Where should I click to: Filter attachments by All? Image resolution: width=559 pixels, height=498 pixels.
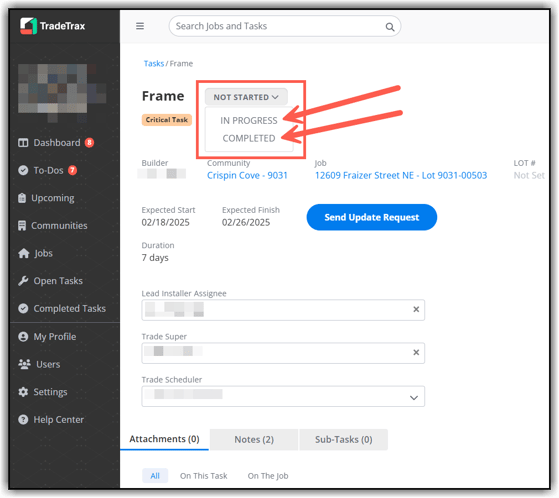155,476
